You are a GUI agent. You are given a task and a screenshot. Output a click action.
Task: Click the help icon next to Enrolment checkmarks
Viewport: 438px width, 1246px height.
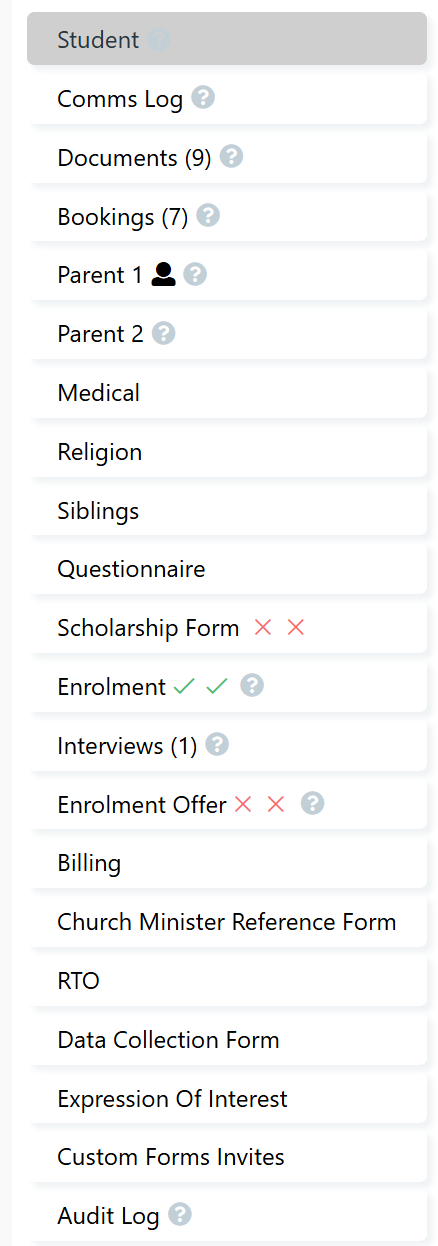point(252,686)
